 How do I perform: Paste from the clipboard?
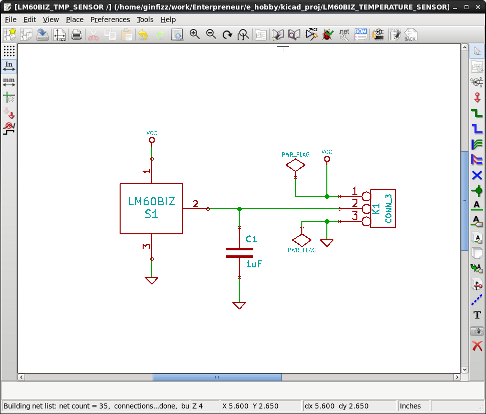[127, 34]
